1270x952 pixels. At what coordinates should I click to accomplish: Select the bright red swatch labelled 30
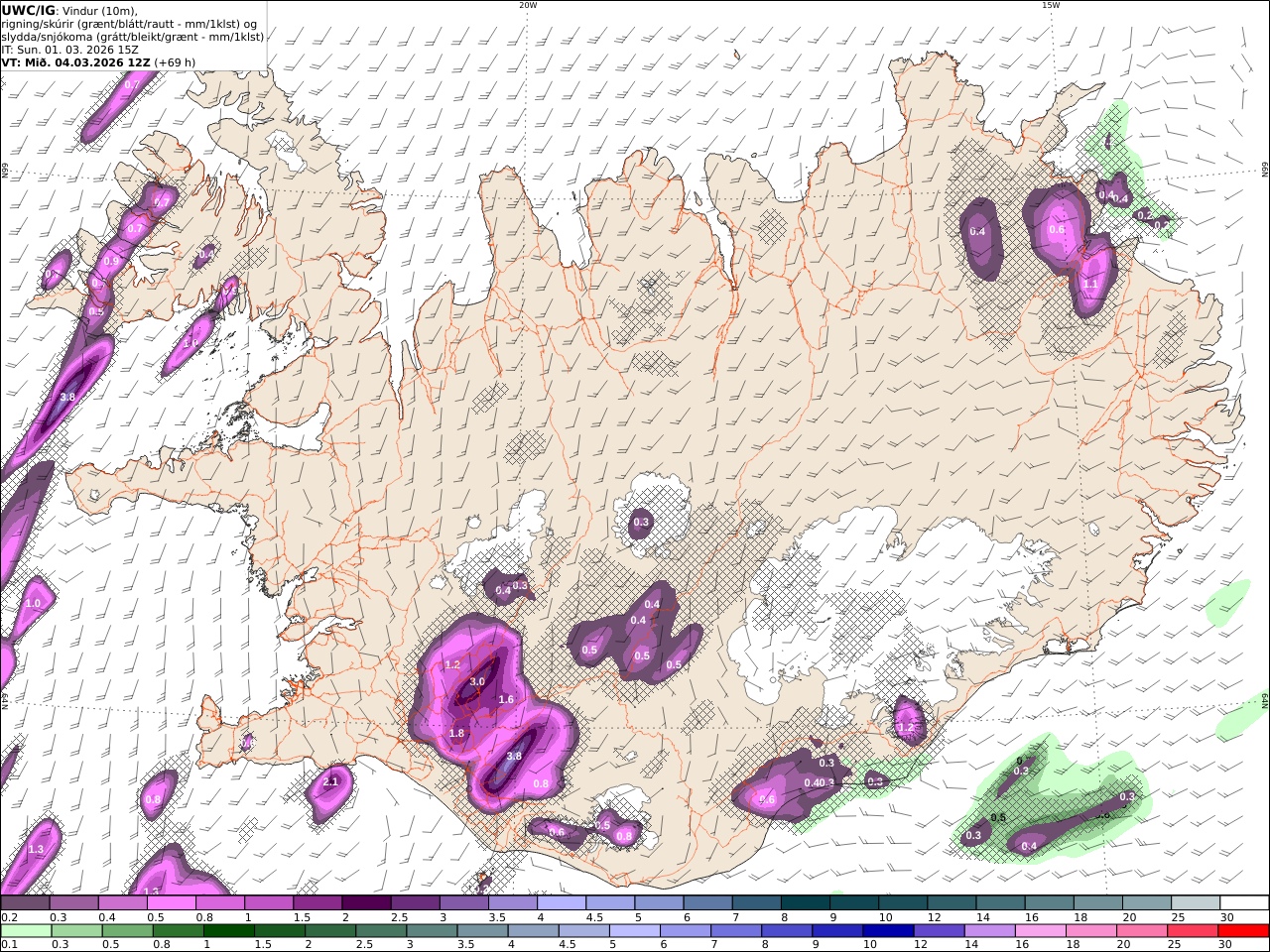coord(1243,931)
